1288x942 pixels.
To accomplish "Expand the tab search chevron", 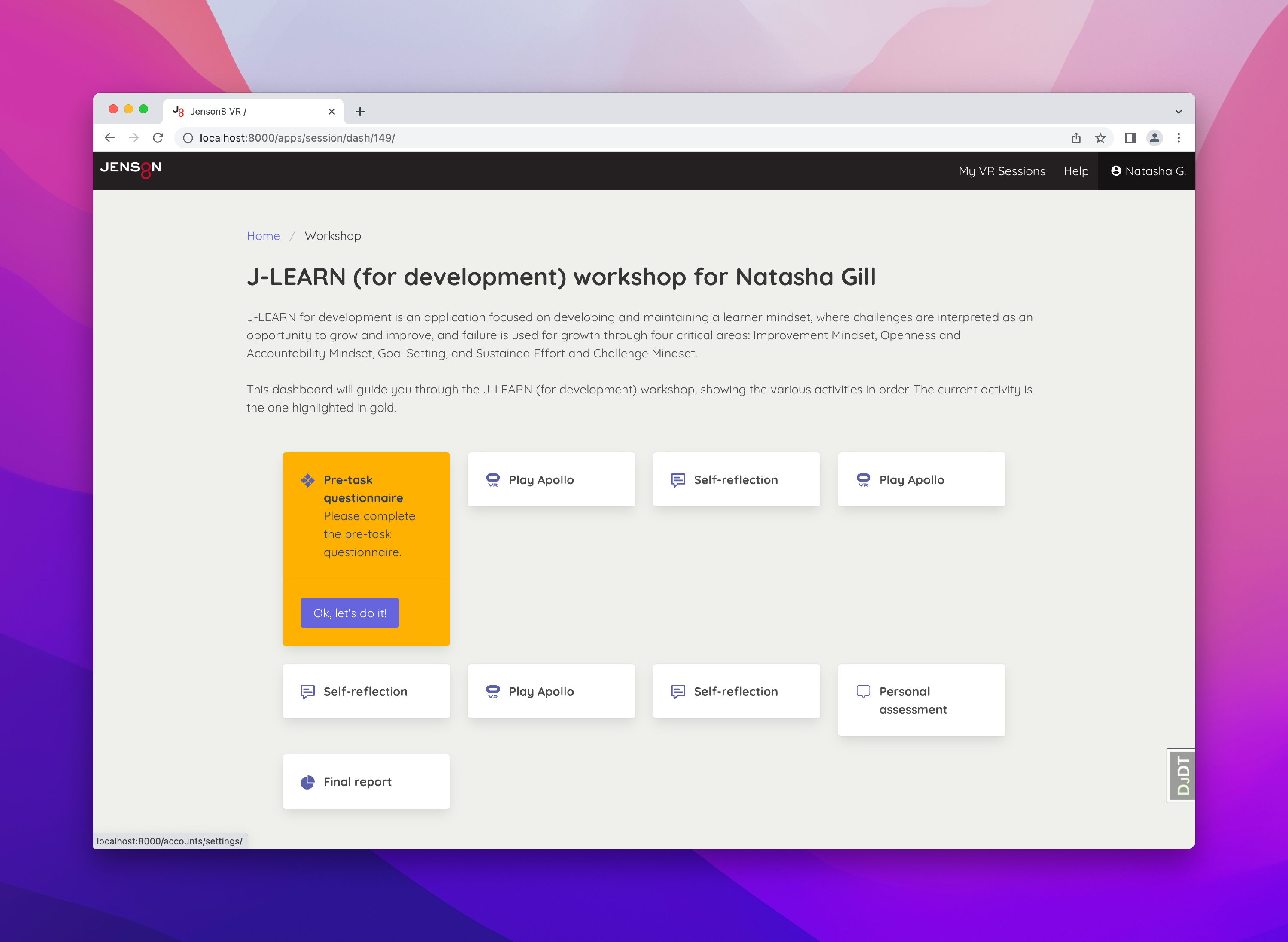I will click(x=1179, y=111).
